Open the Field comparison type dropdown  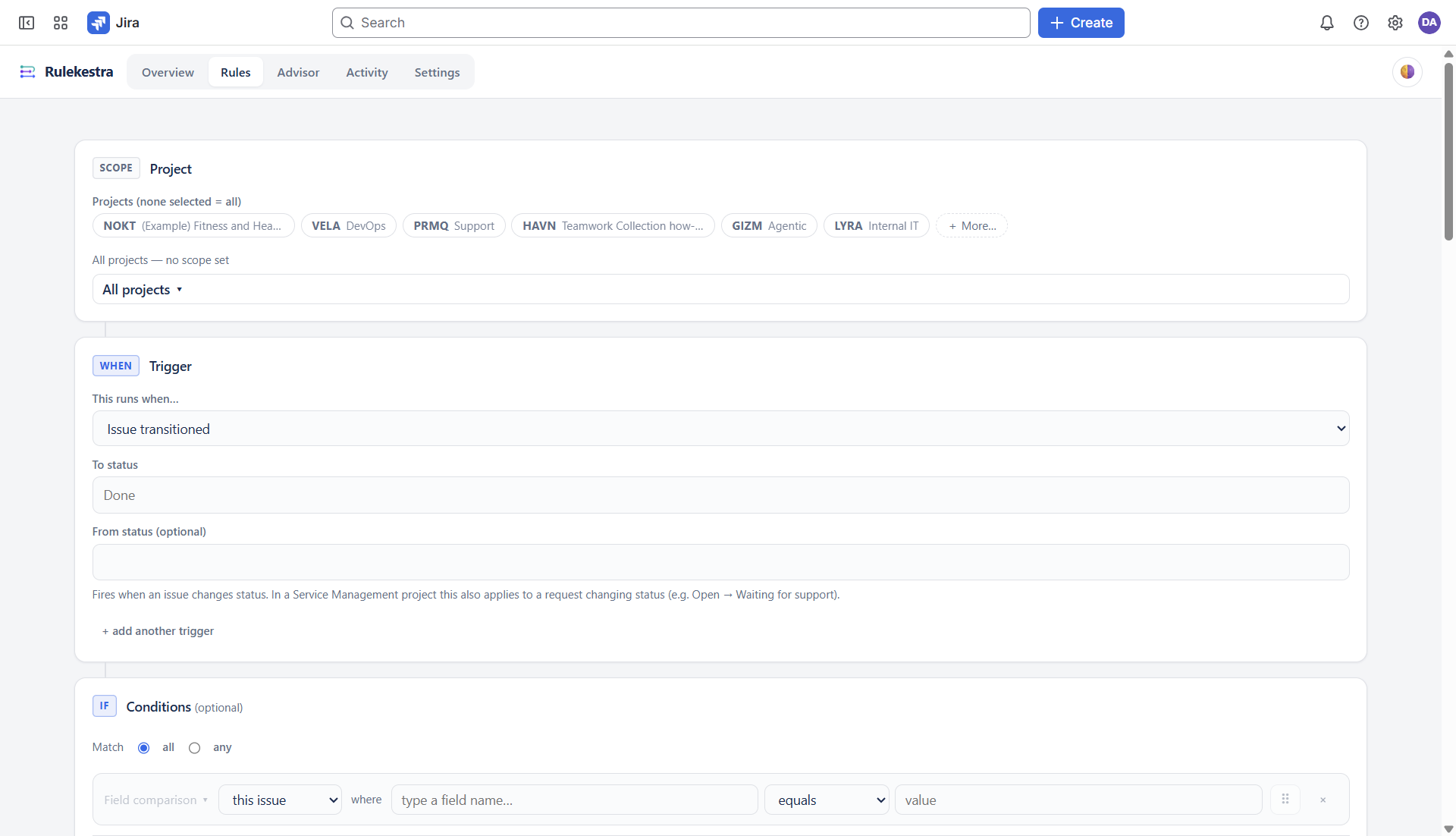point(155,800)
